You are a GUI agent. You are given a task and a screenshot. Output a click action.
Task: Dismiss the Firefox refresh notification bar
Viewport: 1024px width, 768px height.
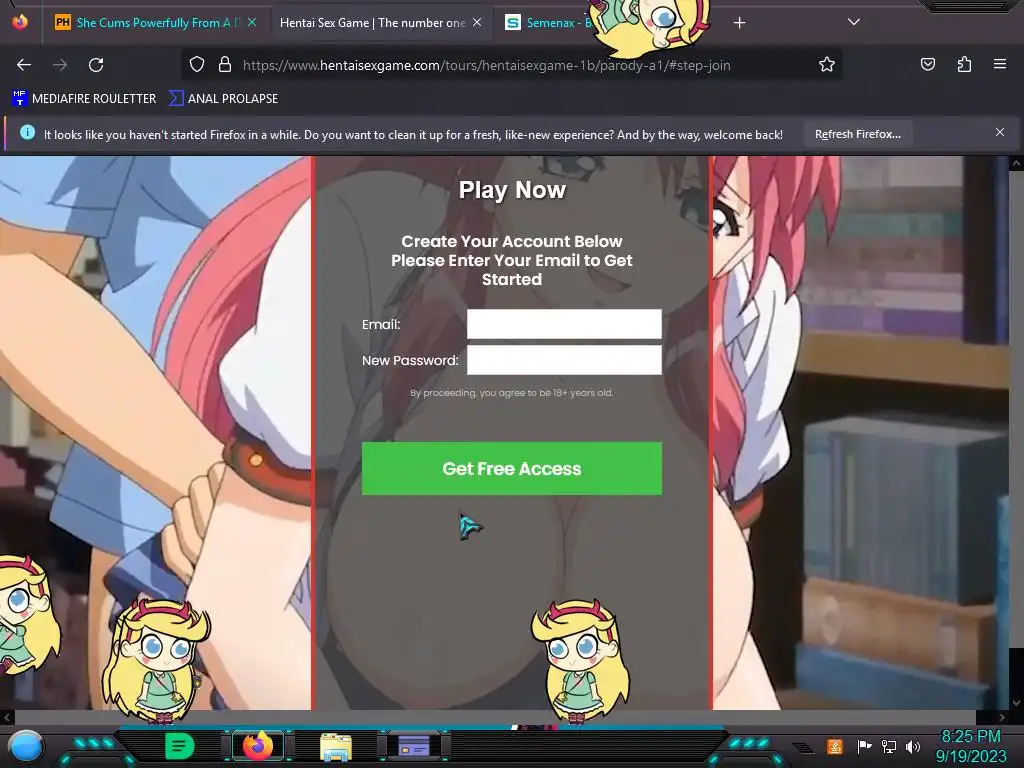pyautogui.click(x=1000, y=133)
